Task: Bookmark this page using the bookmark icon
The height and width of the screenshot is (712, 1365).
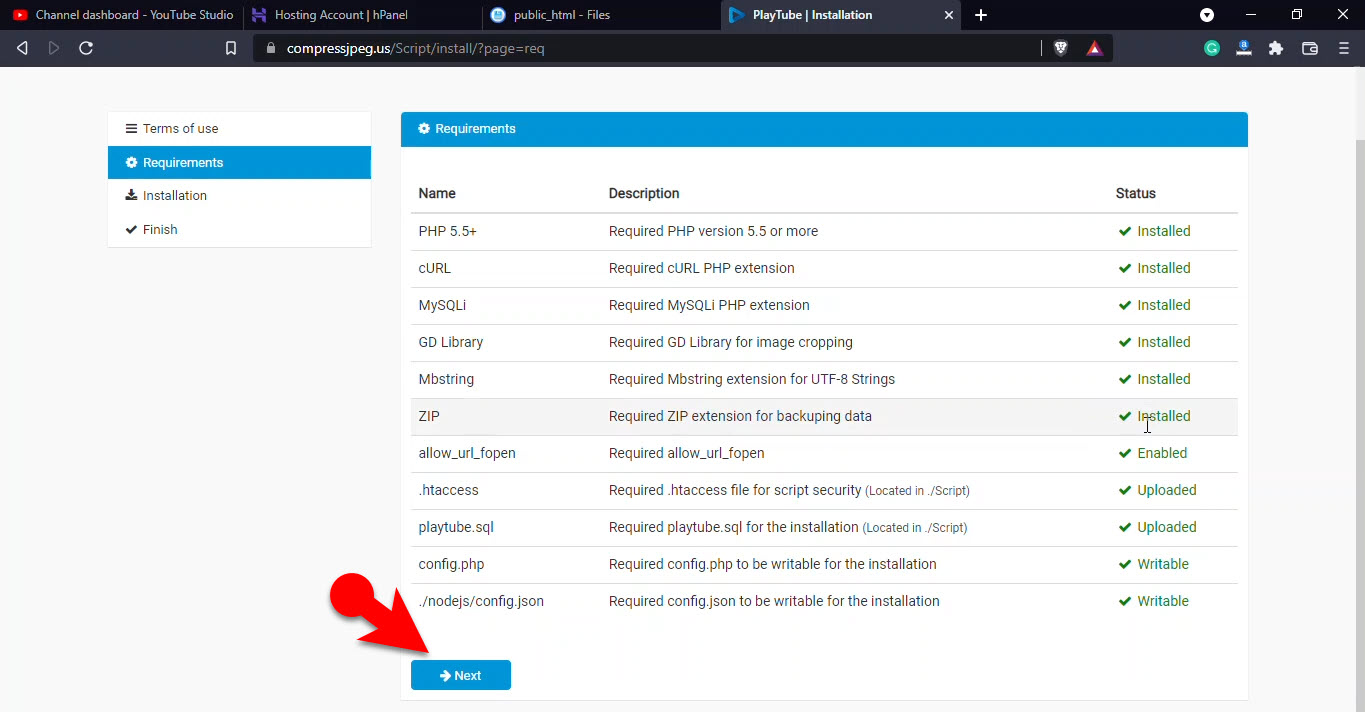Action: coord(231,48)
